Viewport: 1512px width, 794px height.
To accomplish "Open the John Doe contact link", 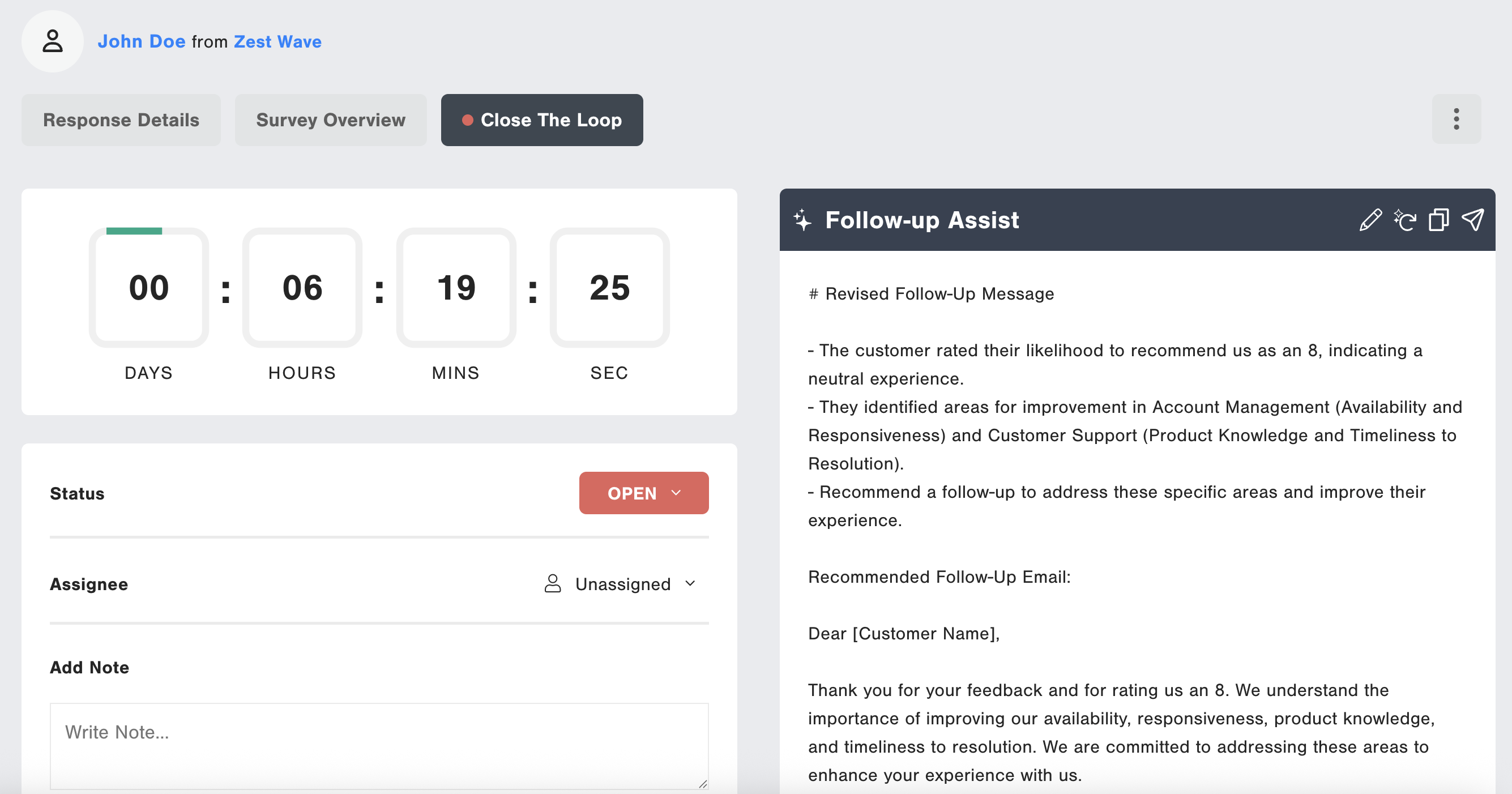I will coord(142,42).
